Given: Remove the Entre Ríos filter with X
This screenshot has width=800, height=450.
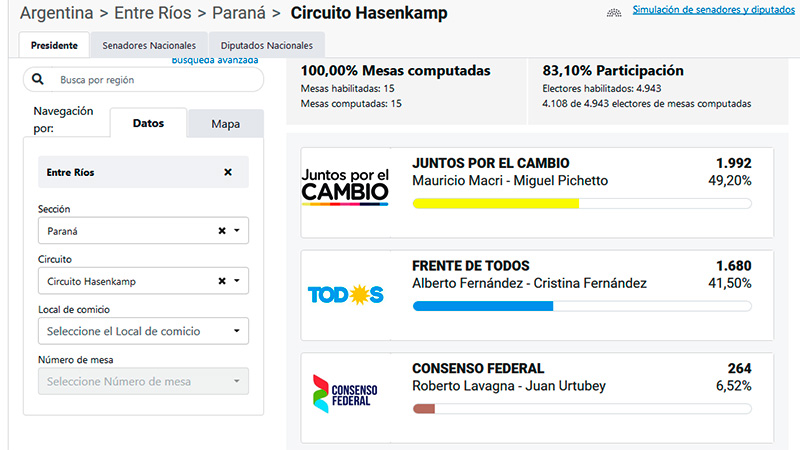Looking at the screenshot, I should tap(228, 172).
